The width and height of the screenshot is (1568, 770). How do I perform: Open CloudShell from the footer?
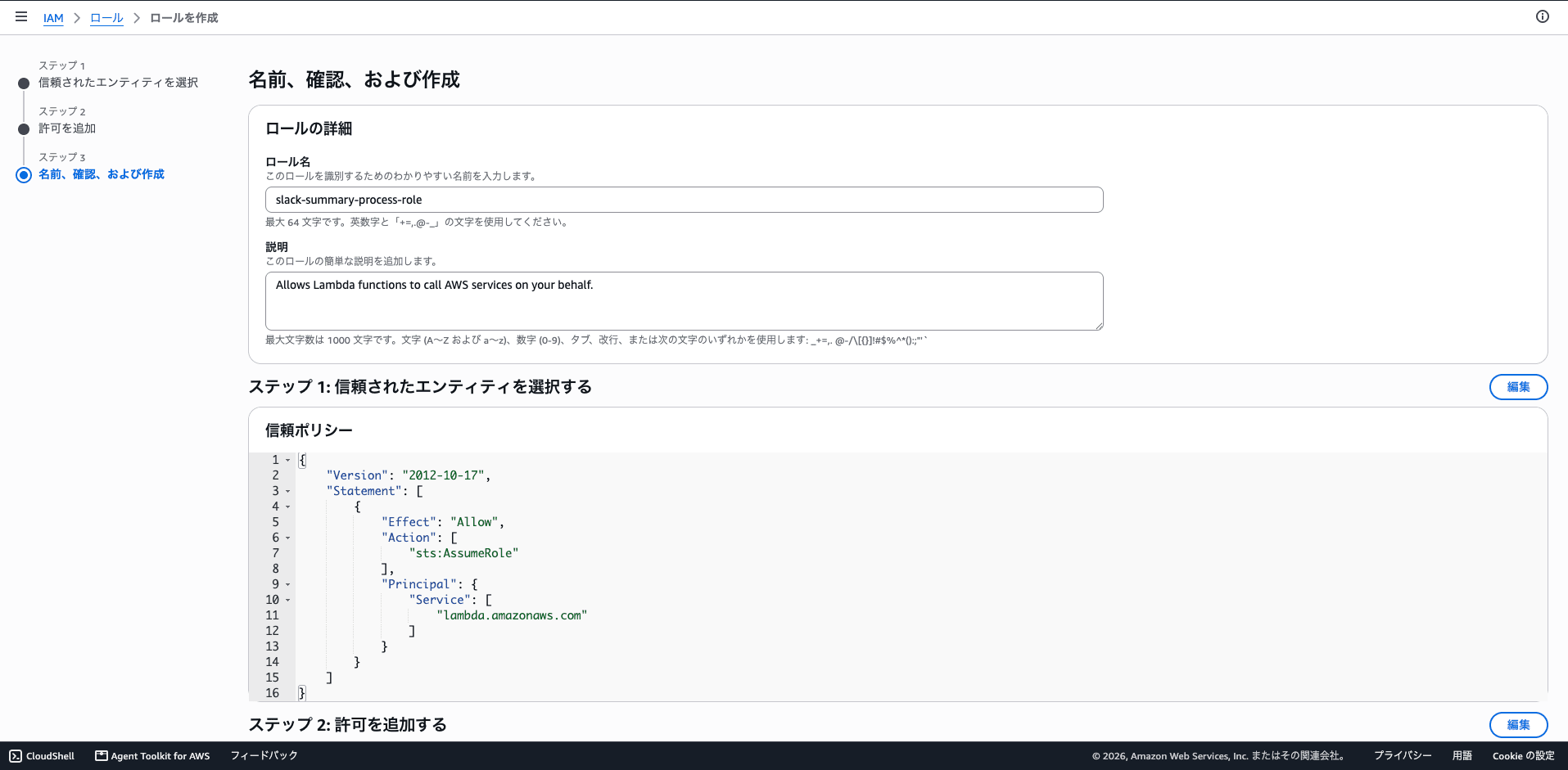[42, 756]
